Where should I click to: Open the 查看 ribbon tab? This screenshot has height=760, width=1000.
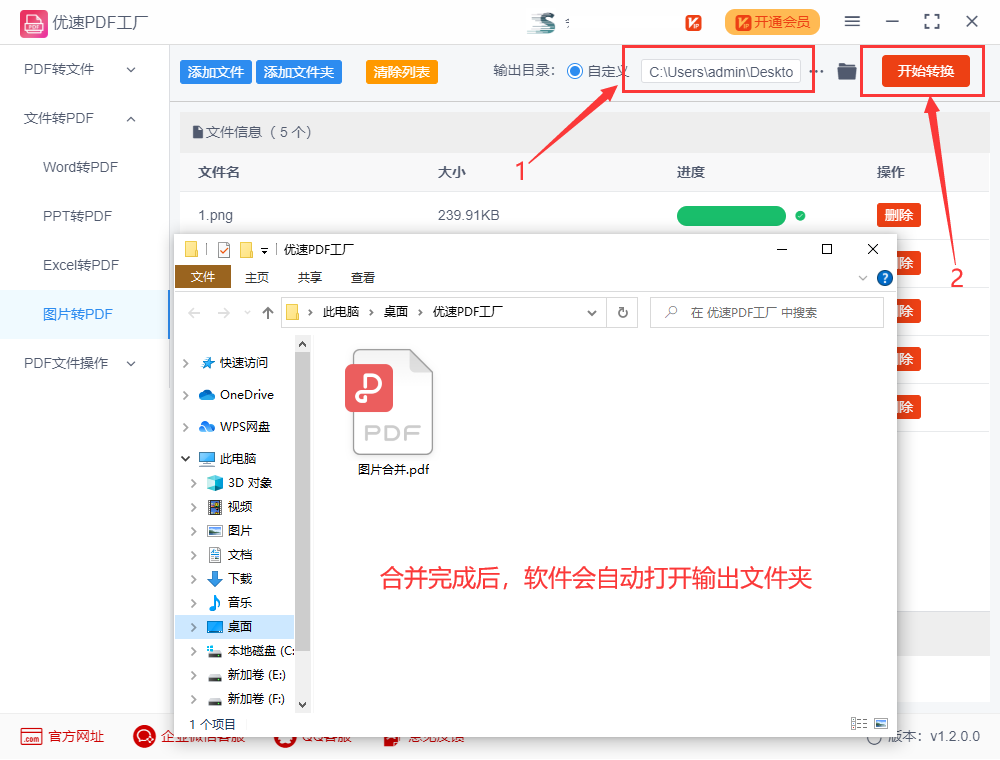click(x=363, y=277)
